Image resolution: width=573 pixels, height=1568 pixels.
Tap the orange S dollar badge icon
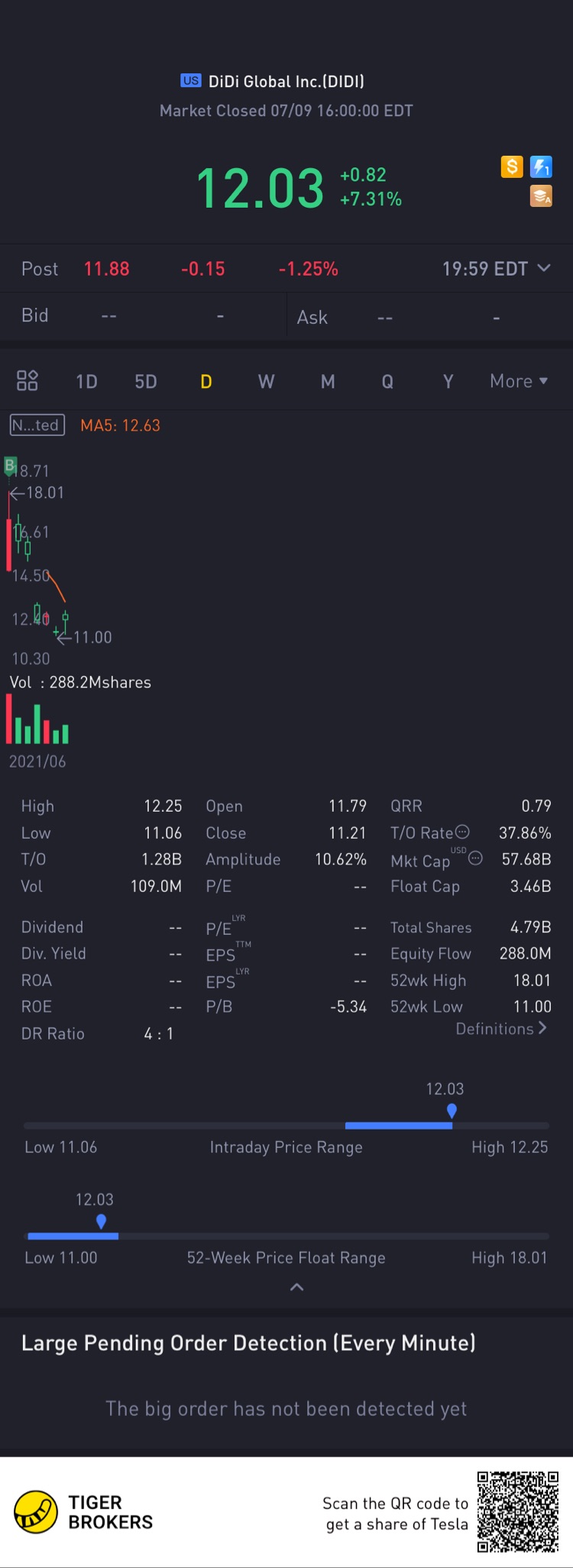point(512,166)
